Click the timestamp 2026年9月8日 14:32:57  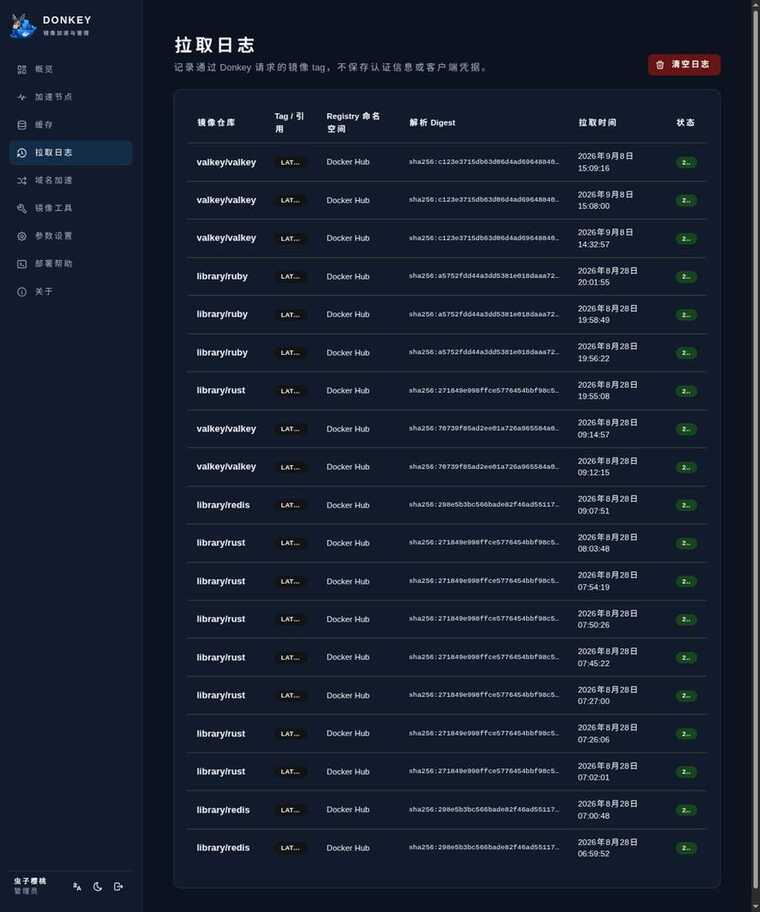pos(605,238)
